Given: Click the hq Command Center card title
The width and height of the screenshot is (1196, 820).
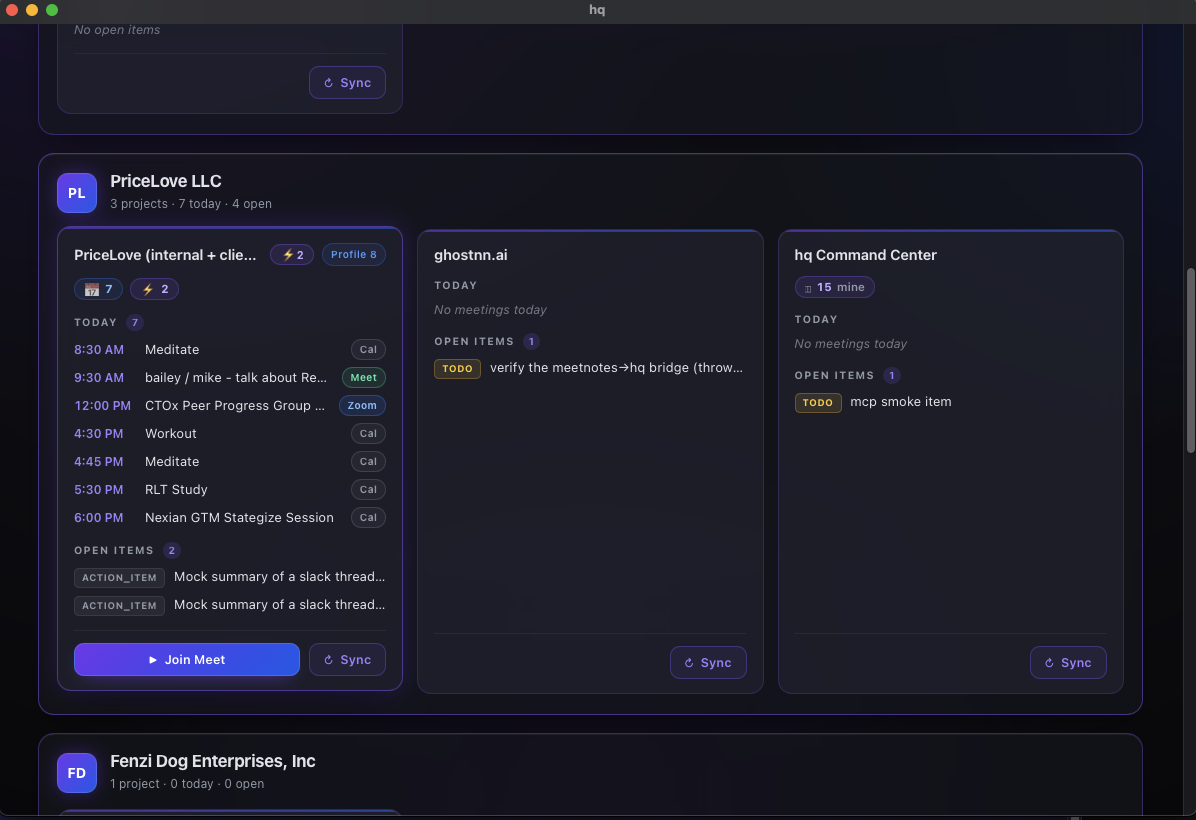Looking at the screenshot, I should [866, 255].
